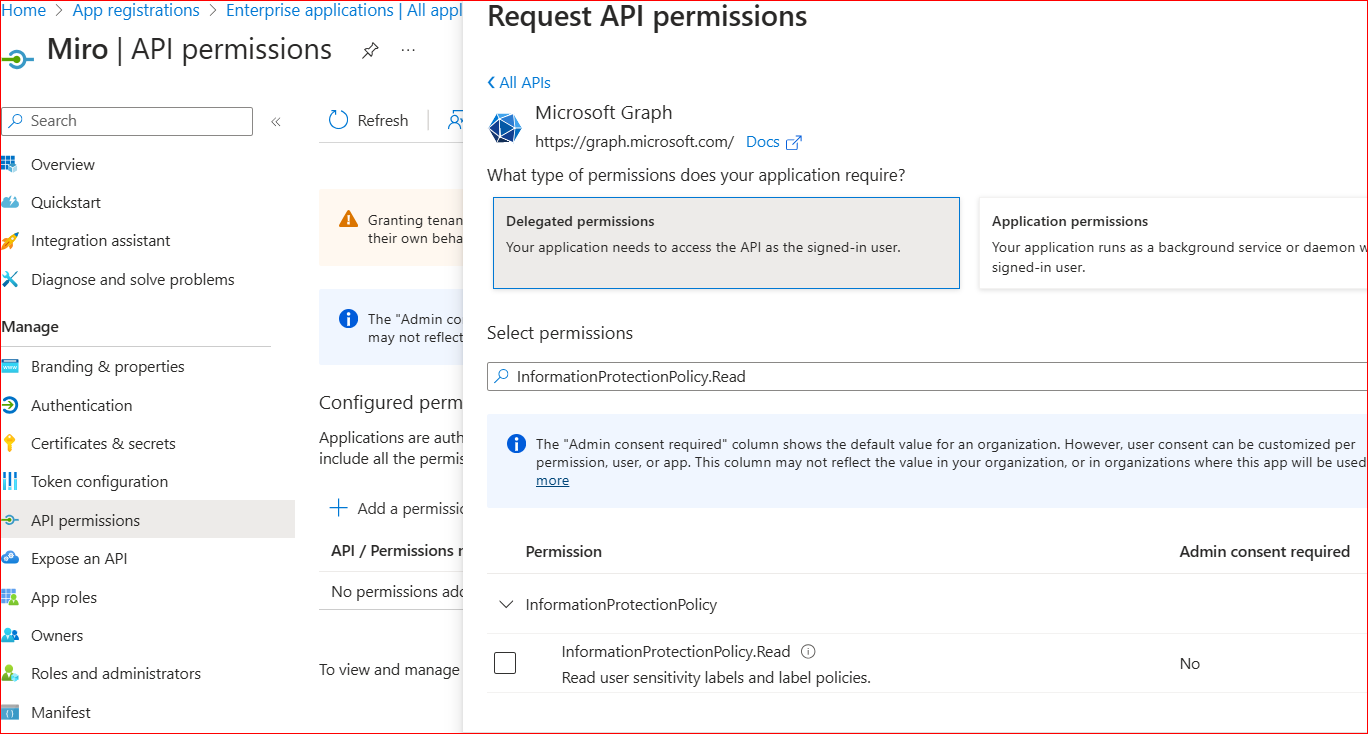
Task: Click the Expose an API cloud icon
Action: (10, 558)
